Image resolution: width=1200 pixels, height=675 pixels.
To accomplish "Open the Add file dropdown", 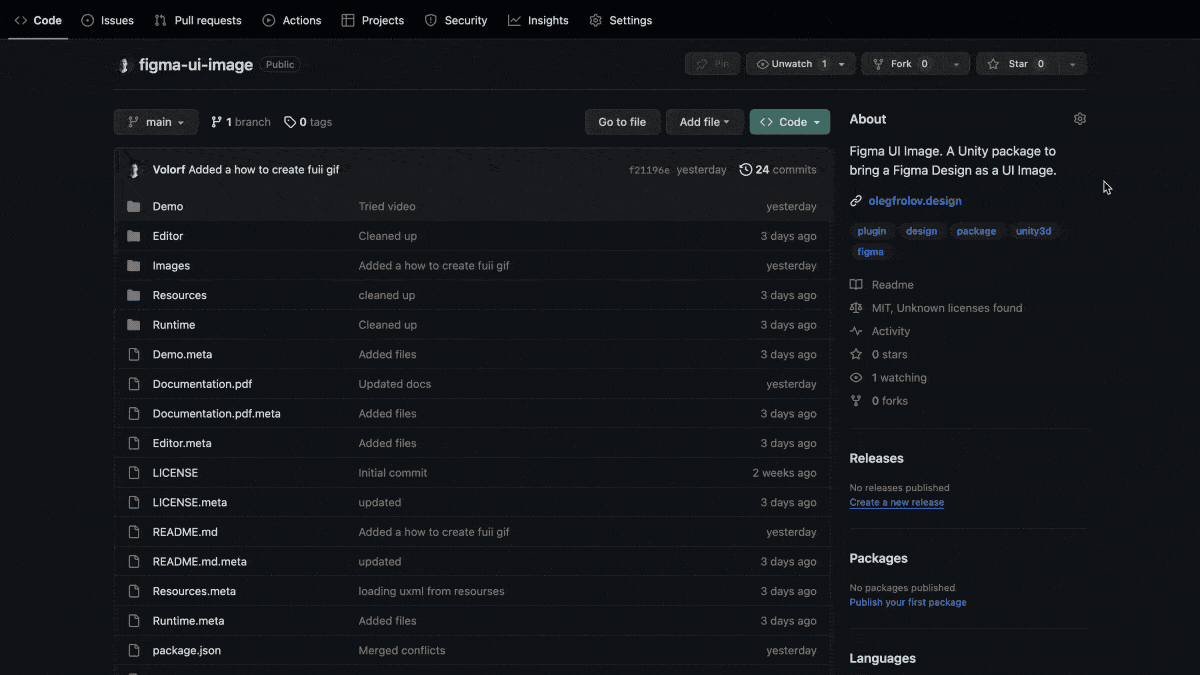I will point(705,122).
